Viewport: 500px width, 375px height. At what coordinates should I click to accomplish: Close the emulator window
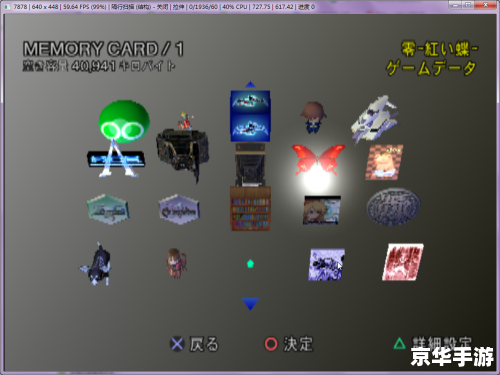click(x=485, y=5)
